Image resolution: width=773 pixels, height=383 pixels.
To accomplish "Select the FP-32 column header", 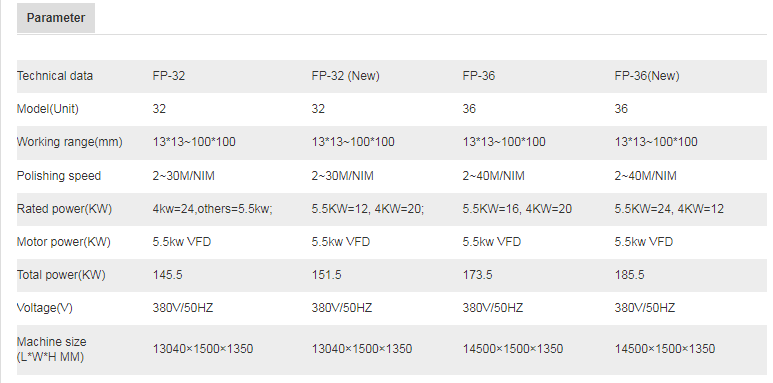I will 169,76.
